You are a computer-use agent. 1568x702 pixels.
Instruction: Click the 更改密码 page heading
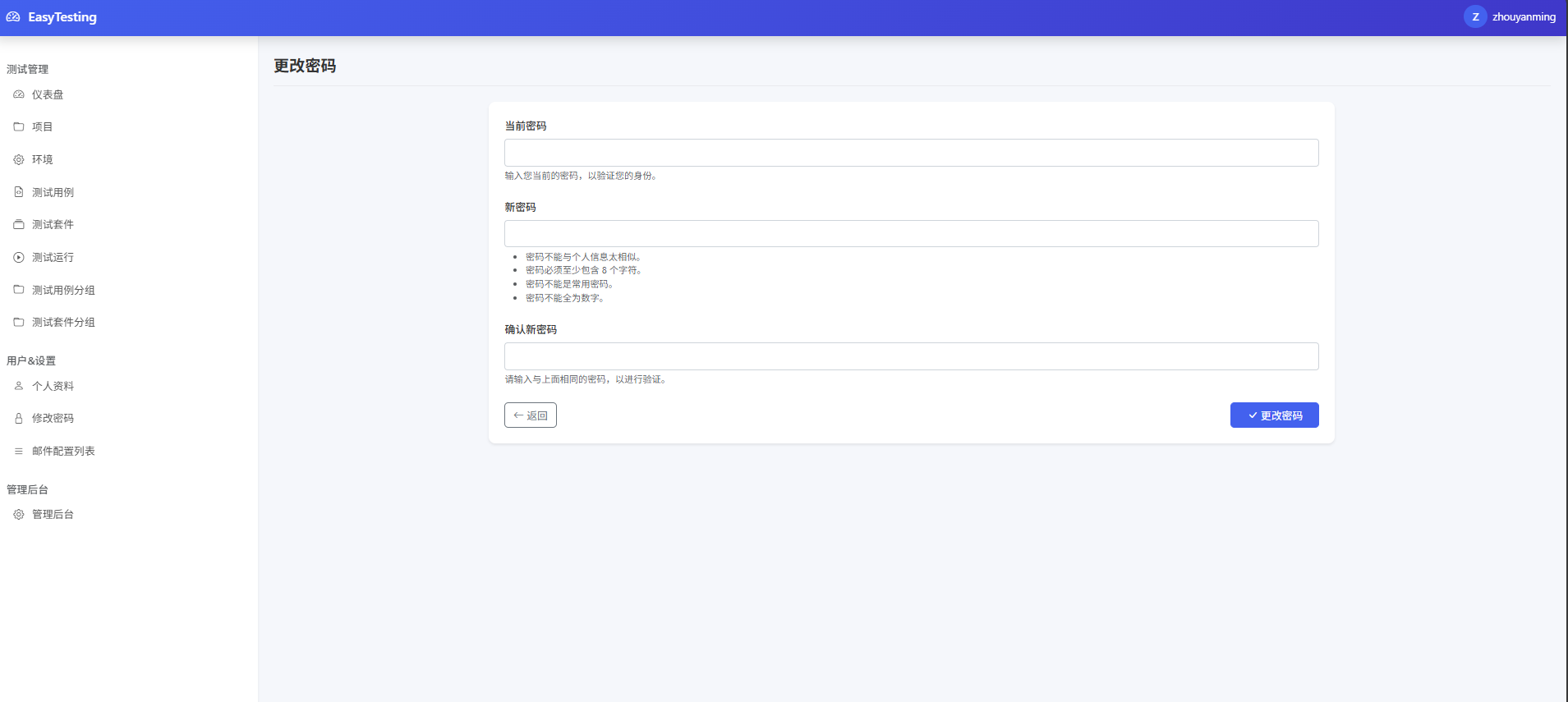pos(305,66)
